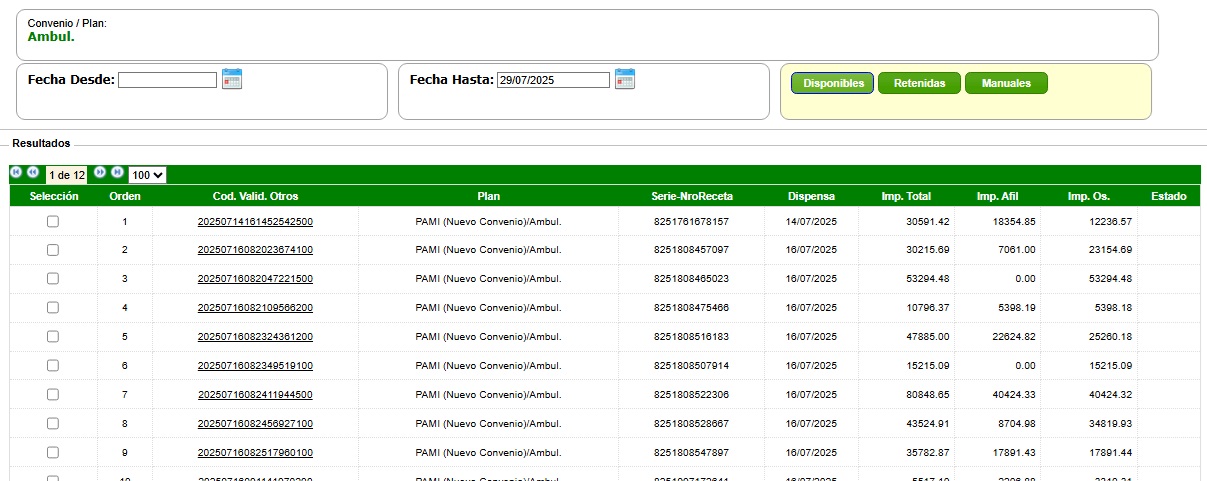This screenshot has width=1207, height=481.
Task: Click the Plan column header
Action: 488,196
